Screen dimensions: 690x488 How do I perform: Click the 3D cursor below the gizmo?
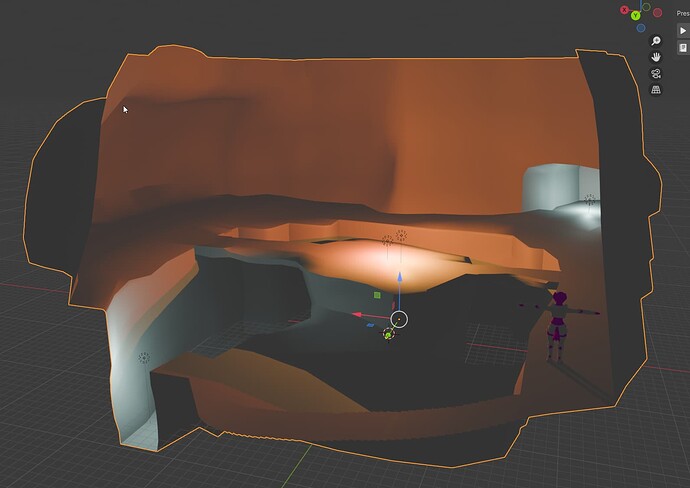click(x=388, y=334)
